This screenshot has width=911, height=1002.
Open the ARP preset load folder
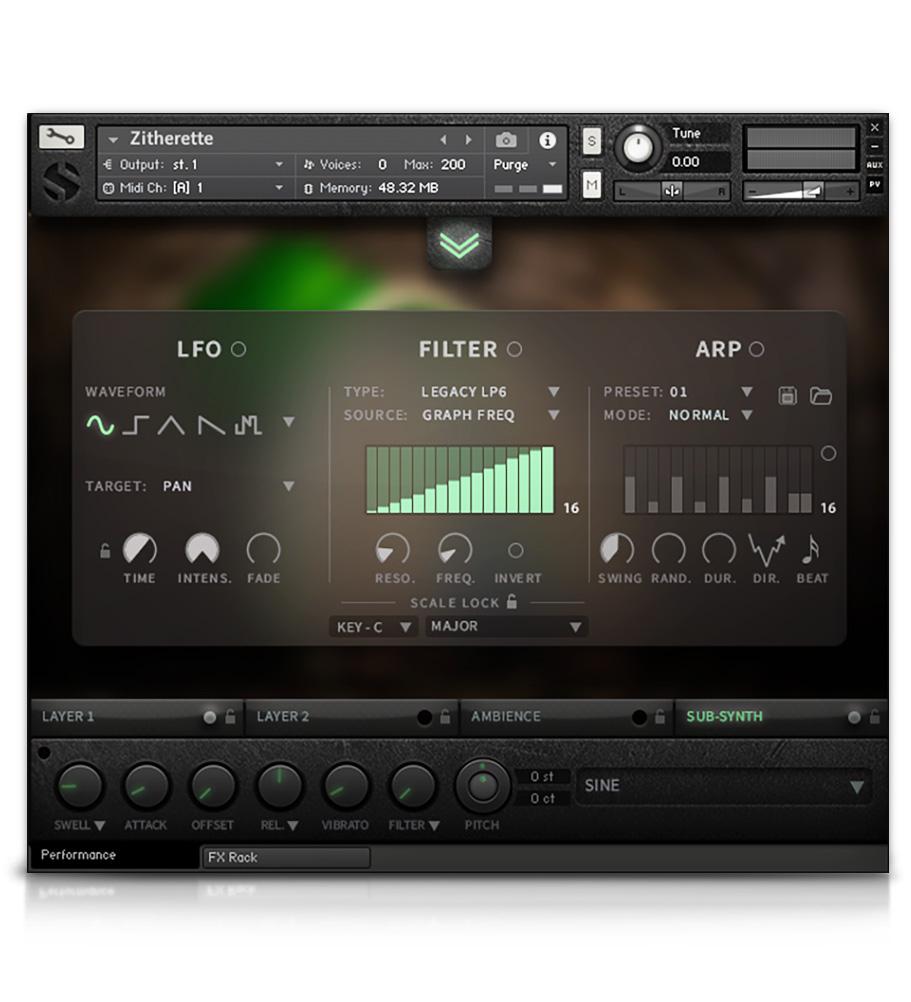coord(820,395)
